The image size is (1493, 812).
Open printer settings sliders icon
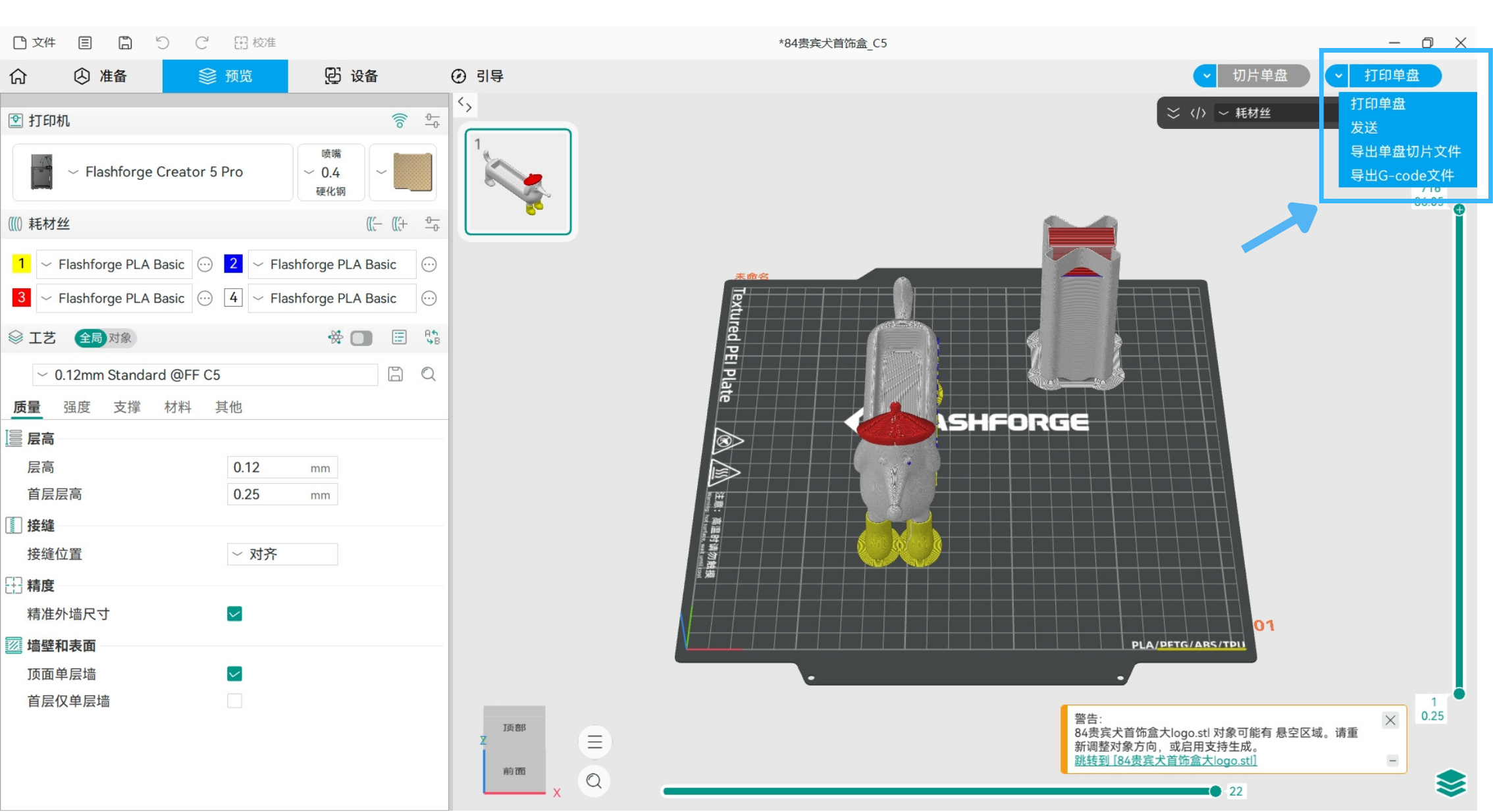(x=432, y=120)
